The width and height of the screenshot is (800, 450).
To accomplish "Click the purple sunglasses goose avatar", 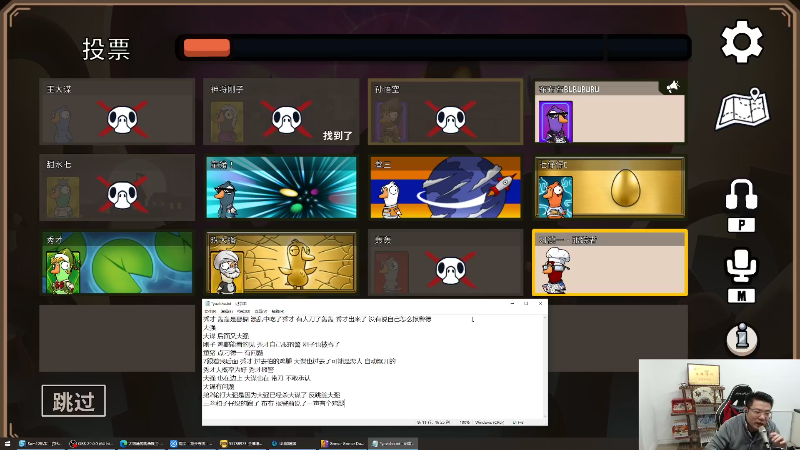I will point(556,121).
